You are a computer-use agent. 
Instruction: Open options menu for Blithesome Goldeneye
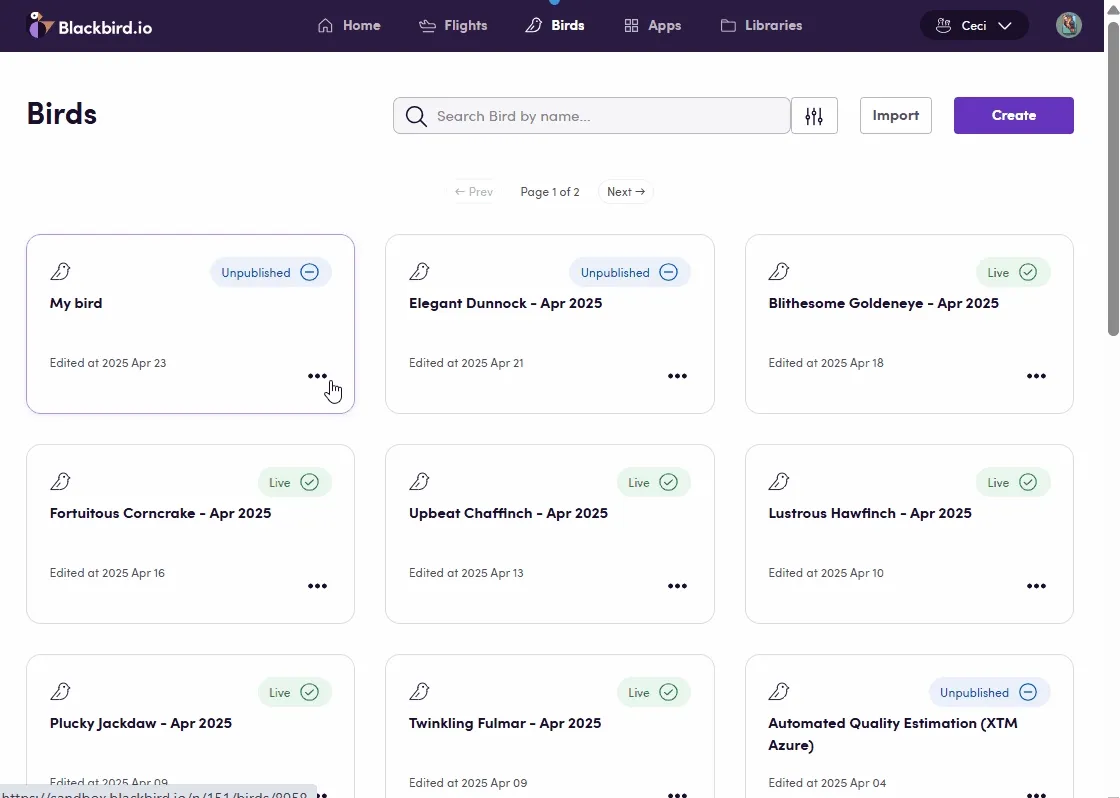(1036, 376)
